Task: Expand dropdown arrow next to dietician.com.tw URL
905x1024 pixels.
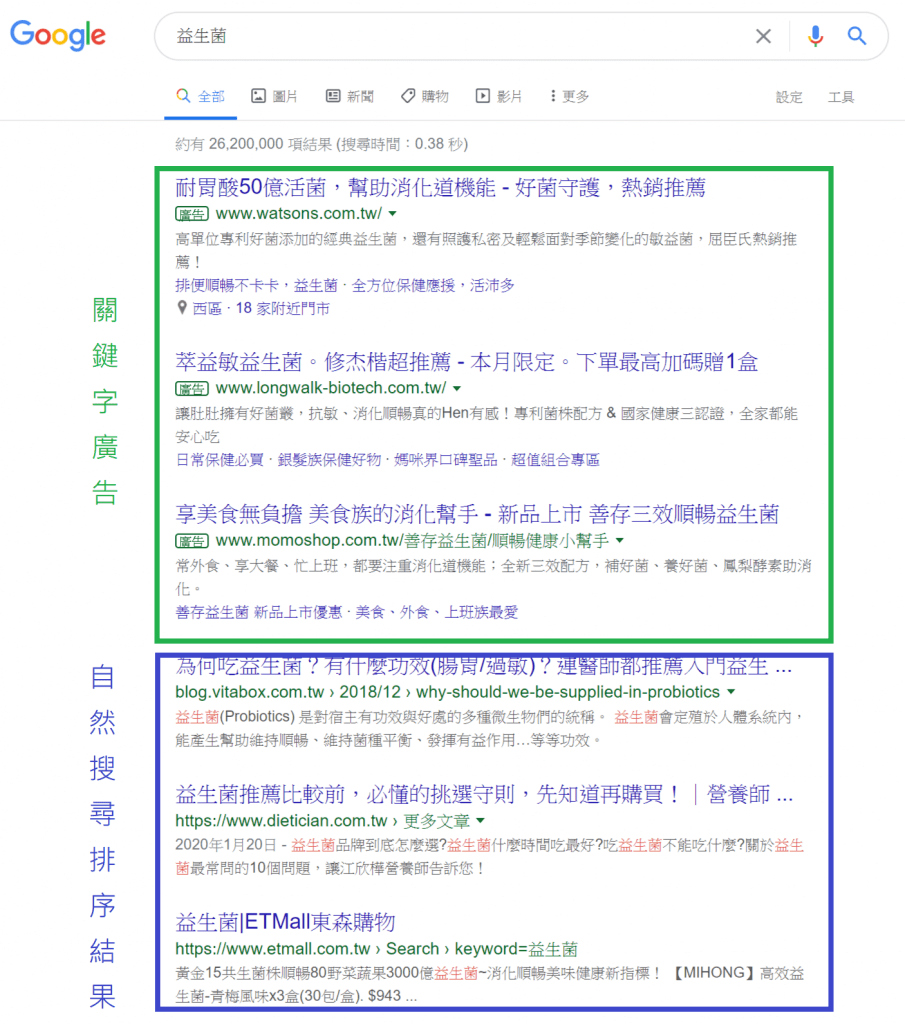Action: pos(481,820)
